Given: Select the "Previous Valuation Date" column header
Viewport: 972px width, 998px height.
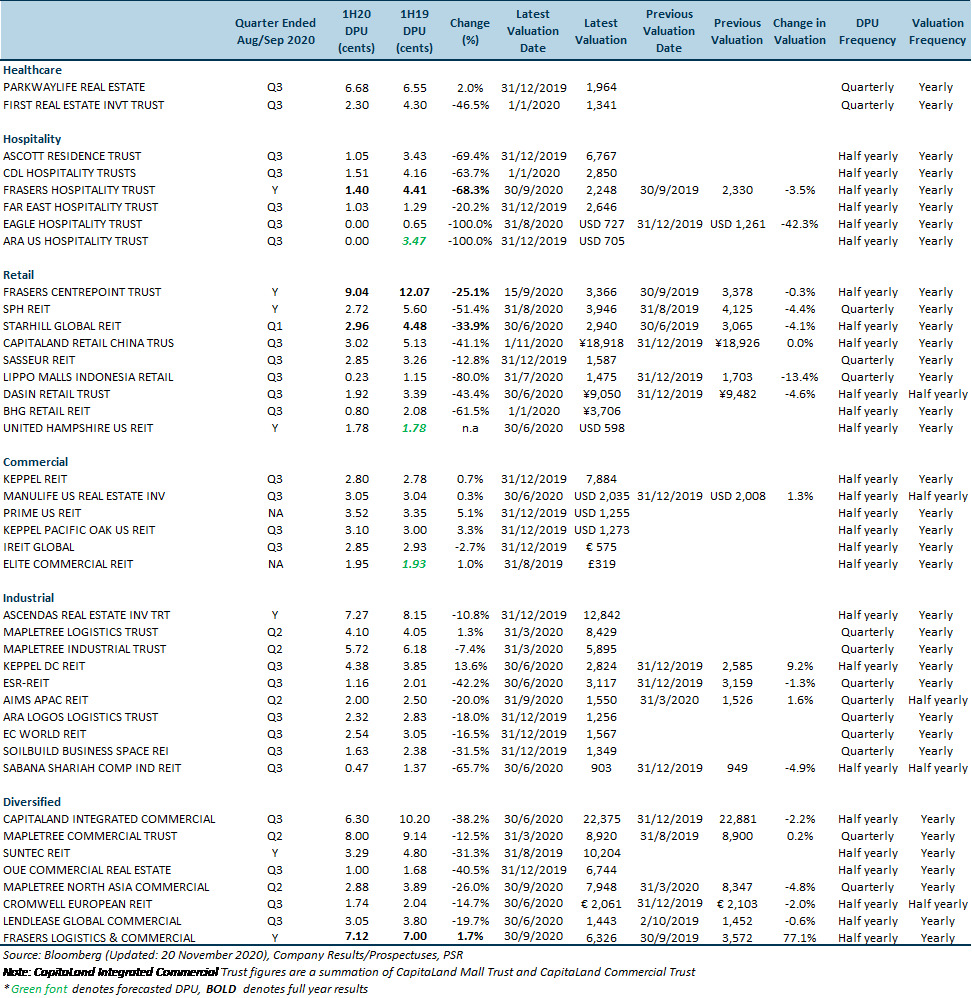Looking at the screenshot, I should pos(669,31).
